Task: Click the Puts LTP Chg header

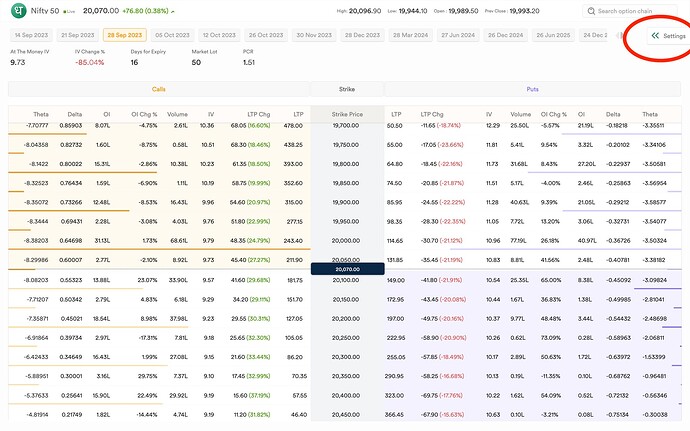Action: point(432,114)
